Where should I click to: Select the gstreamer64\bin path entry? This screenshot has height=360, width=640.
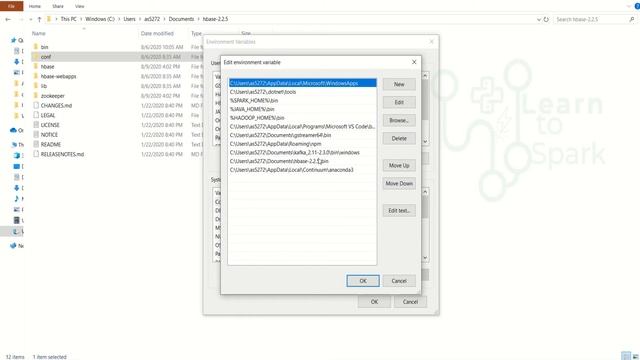pos(302,135)
